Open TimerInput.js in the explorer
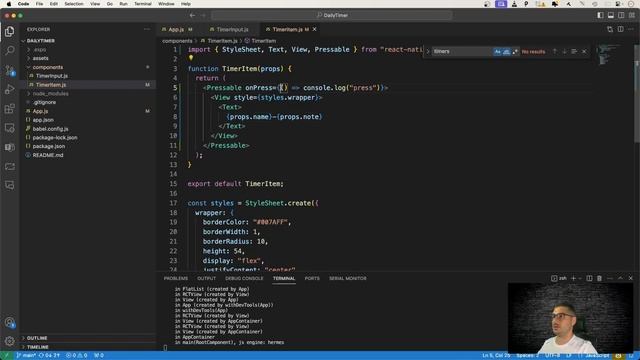The width and height of the screenshot is (640, 360). pyautogui.click(x=88, y=76)
